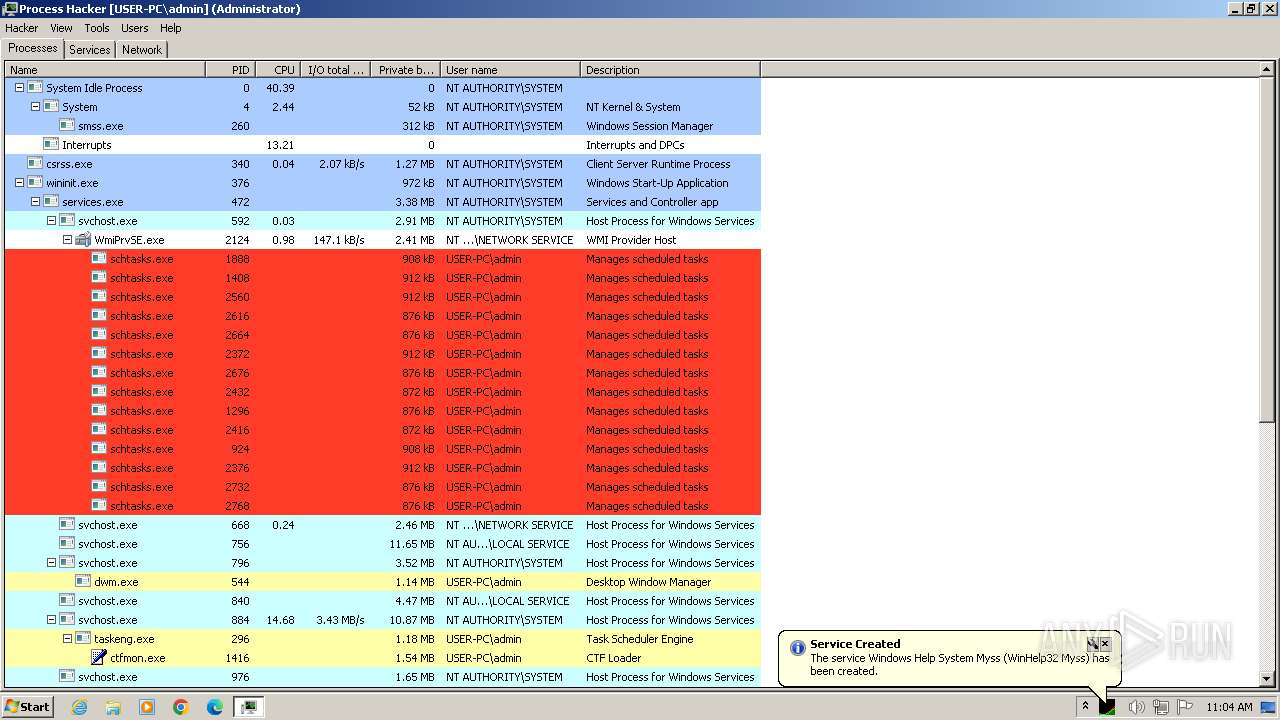Switch to the Network tab
Screen dimensions: 1280x720
click(142, 50)
